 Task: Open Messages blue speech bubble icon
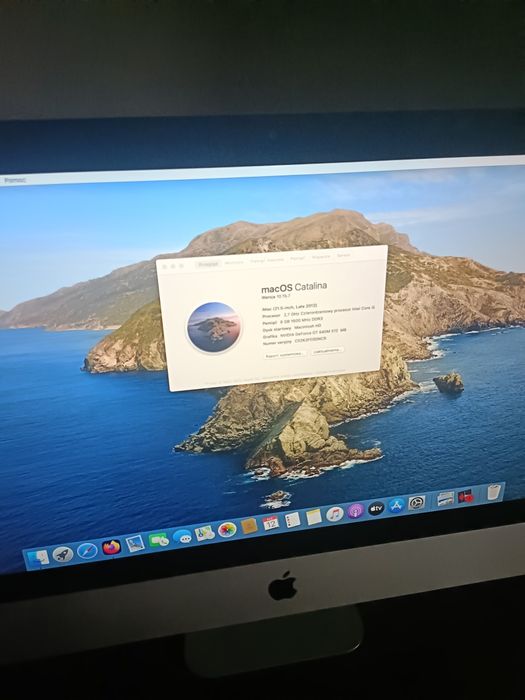pos(182,536)
